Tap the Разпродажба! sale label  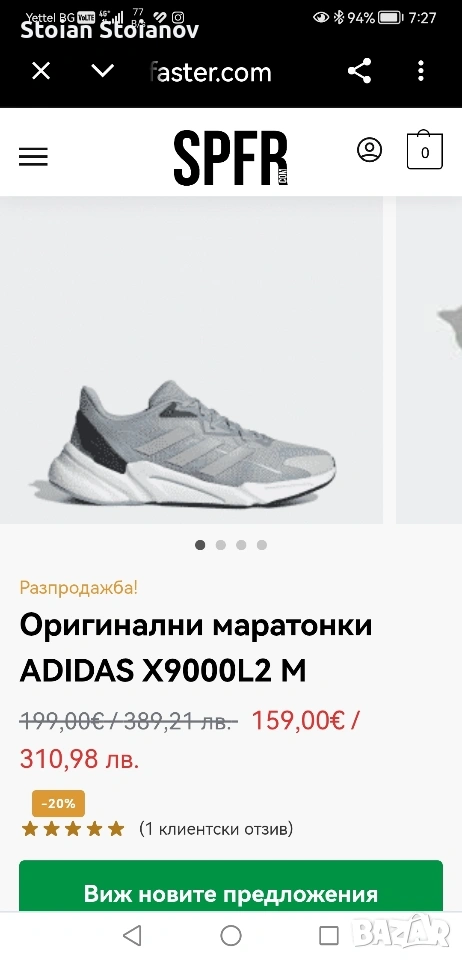tap(78, 588)
